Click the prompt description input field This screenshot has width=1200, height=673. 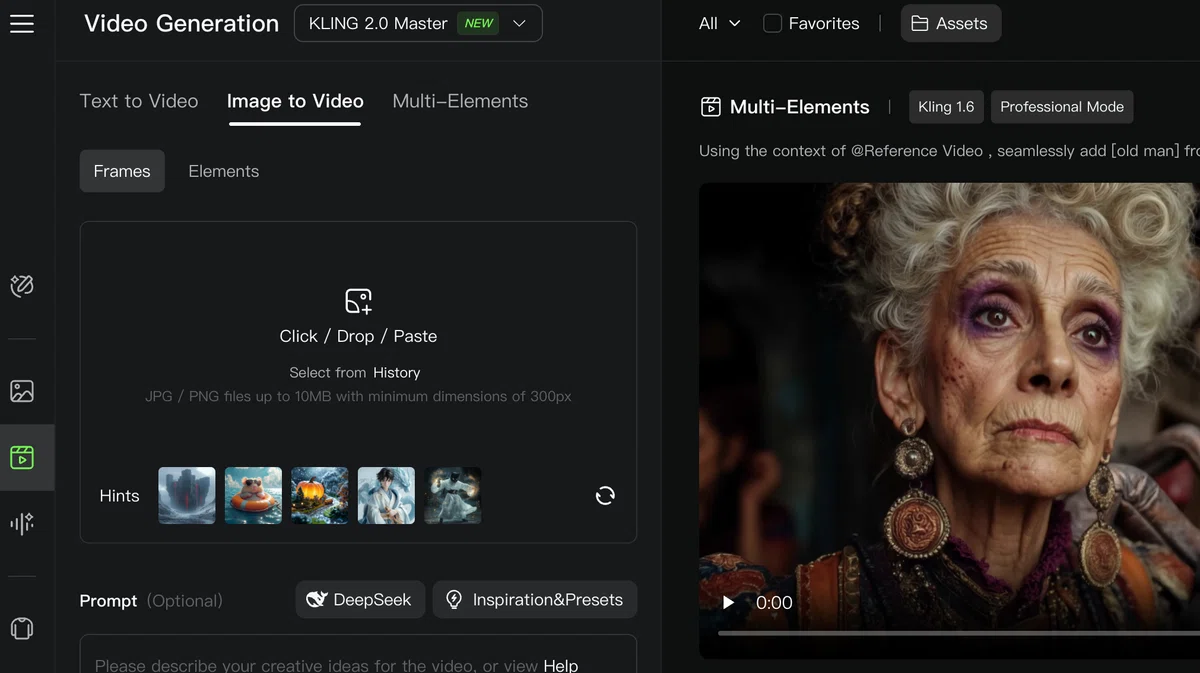coord(358,654)
